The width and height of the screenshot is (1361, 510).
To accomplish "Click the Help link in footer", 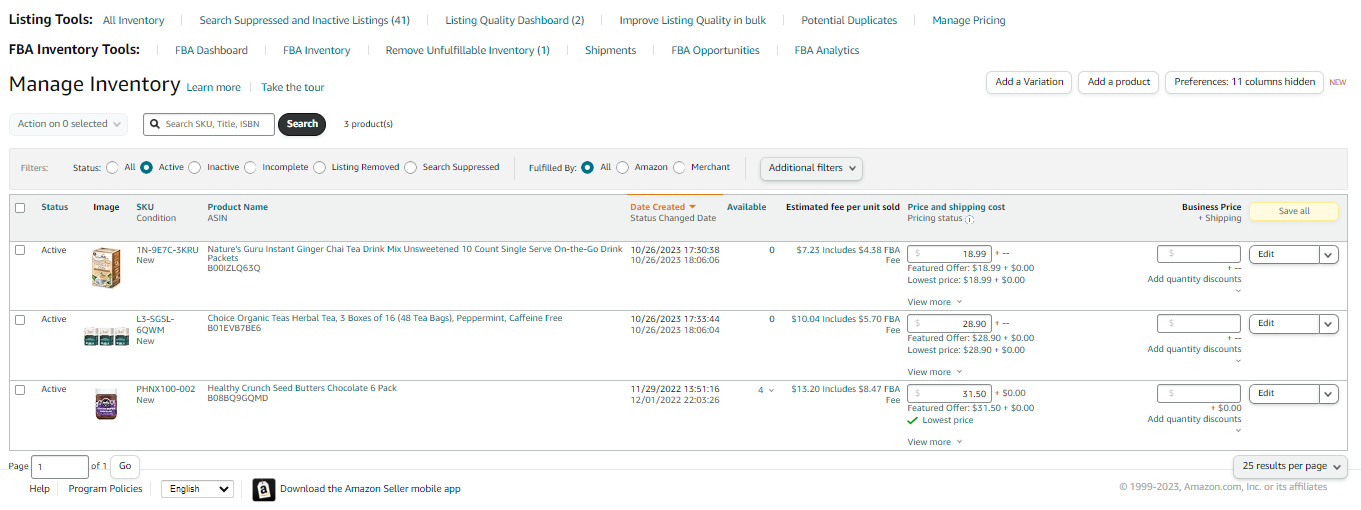I will [x=39, y=489].
